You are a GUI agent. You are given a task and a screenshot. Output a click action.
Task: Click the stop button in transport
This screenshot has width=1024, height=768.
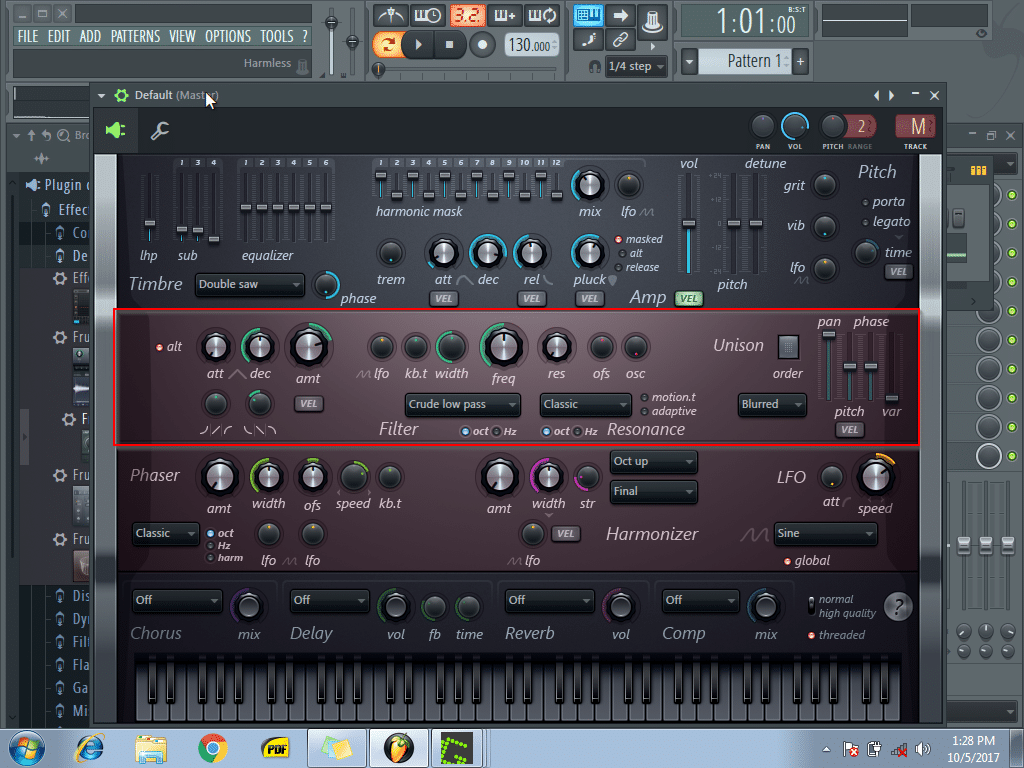click(x=449, y=44)
